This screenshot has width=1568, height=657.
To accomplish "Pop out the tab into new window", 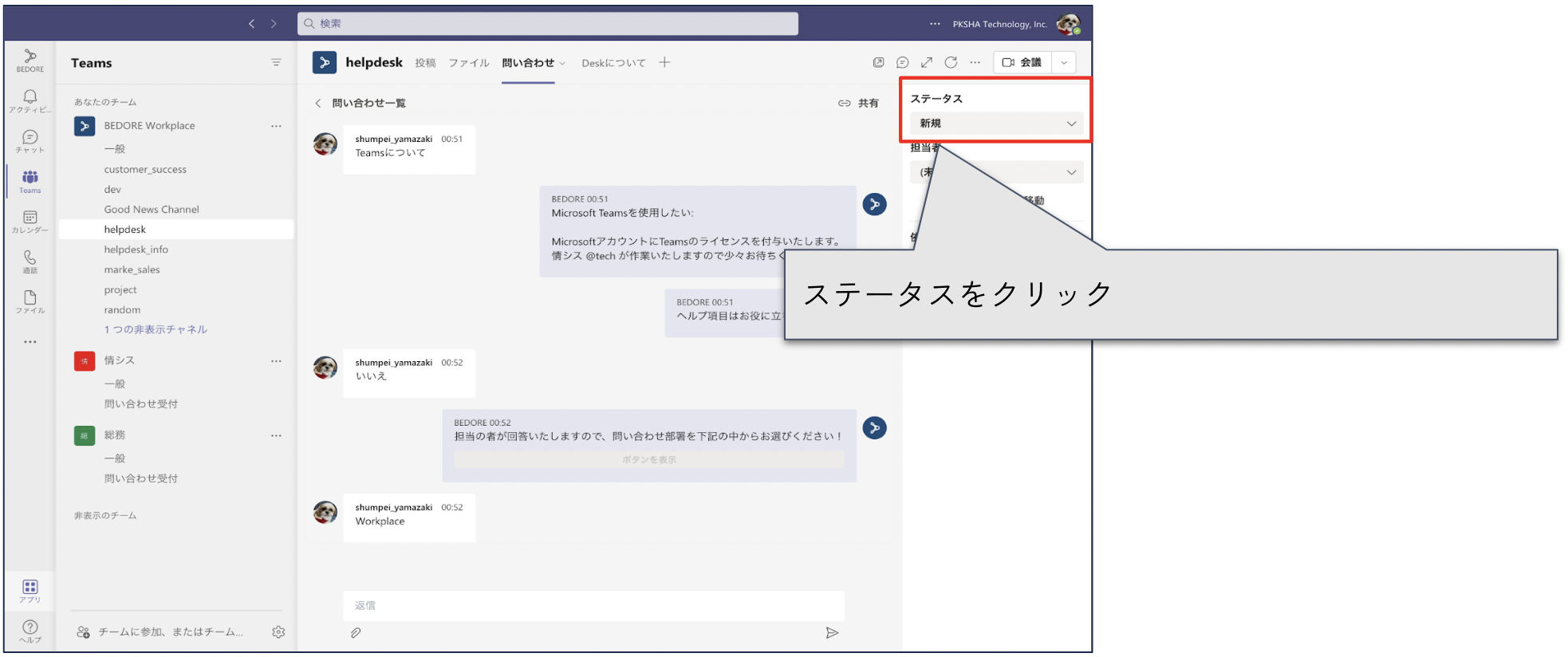I will (878, 62).
